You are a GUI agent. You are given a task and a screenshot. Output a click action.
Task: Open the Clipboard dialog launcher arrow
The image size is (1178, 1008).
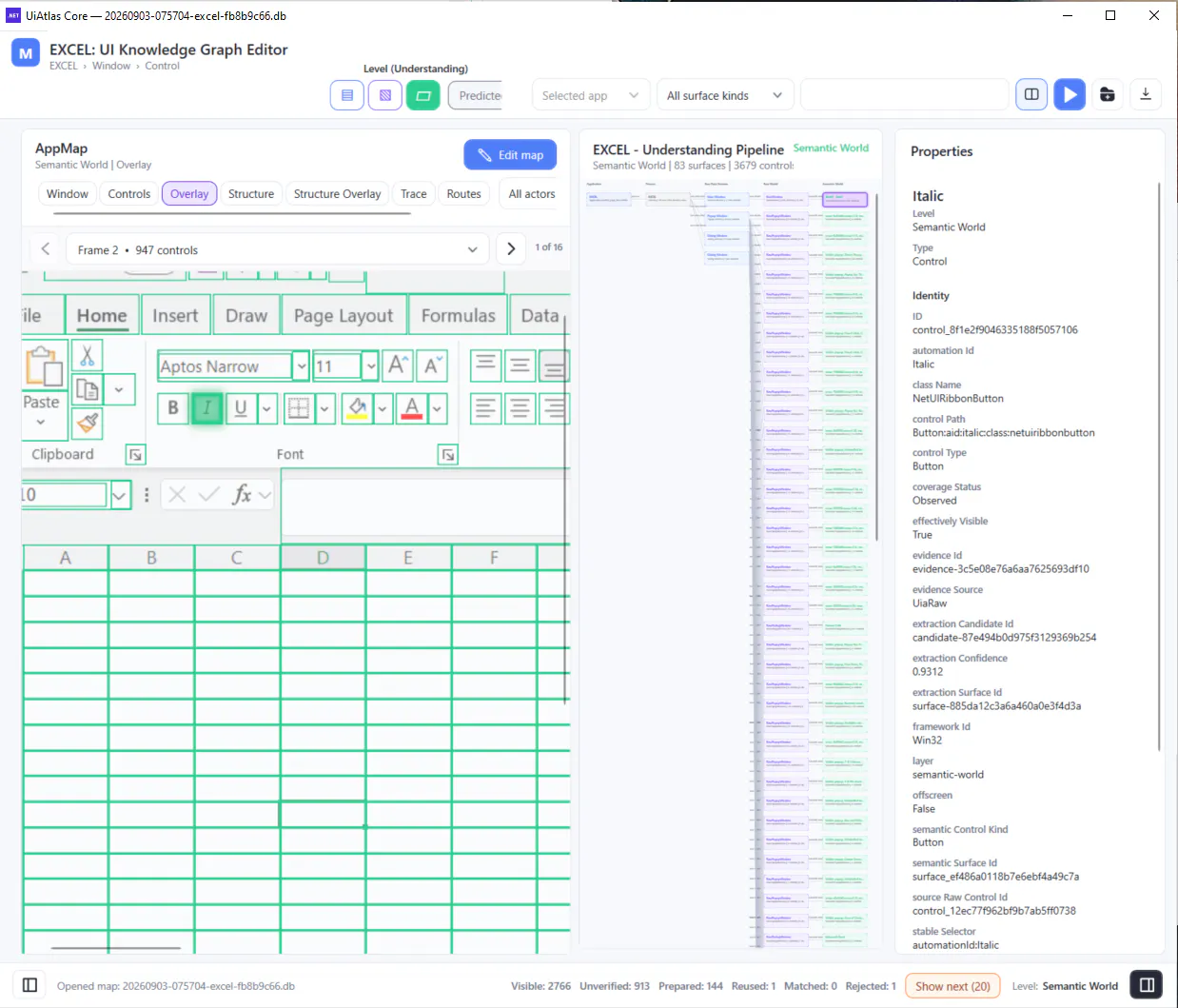point(135,455)
